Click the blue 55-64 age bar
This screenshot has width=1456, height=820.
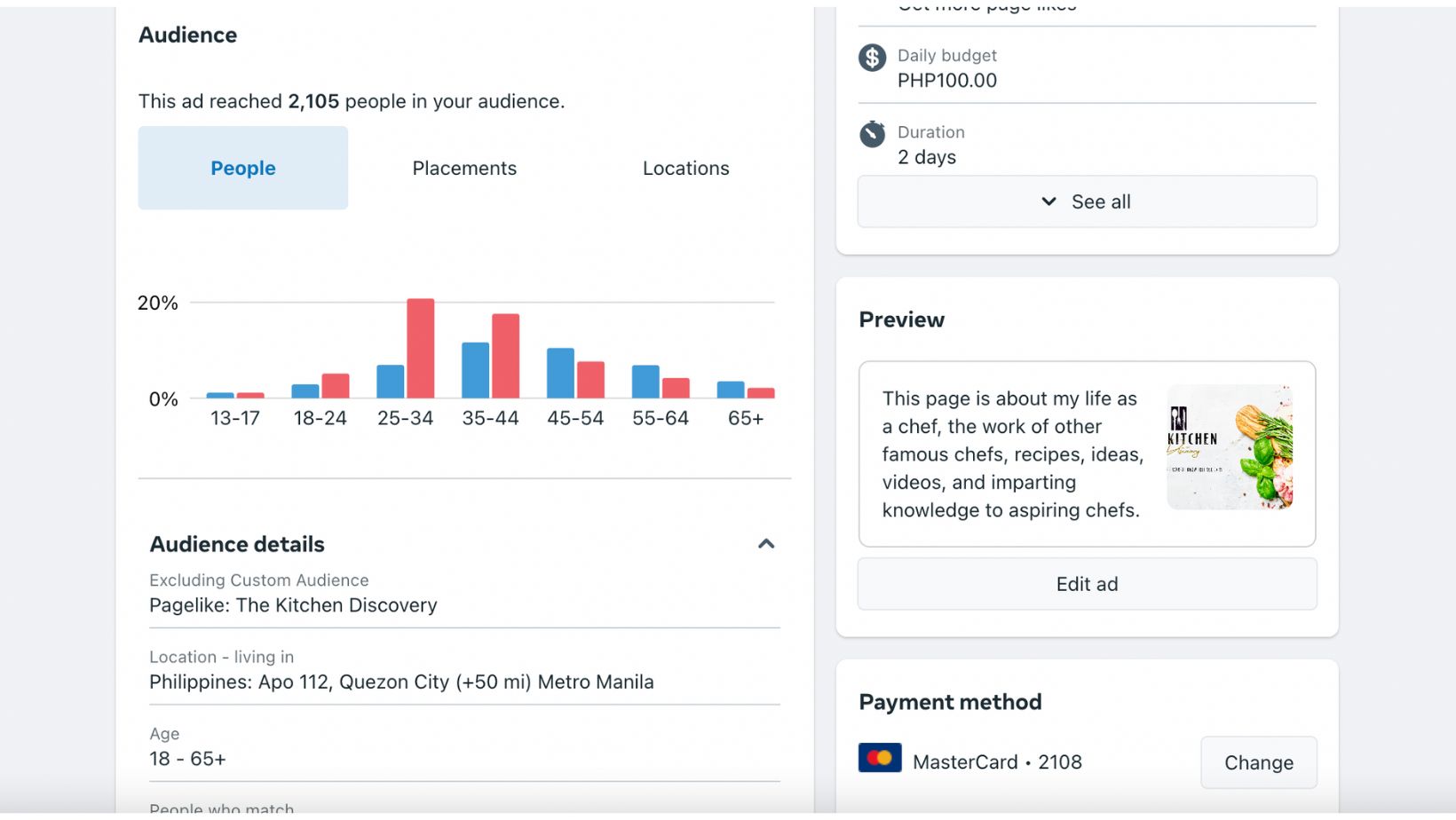tap(645, 382)
